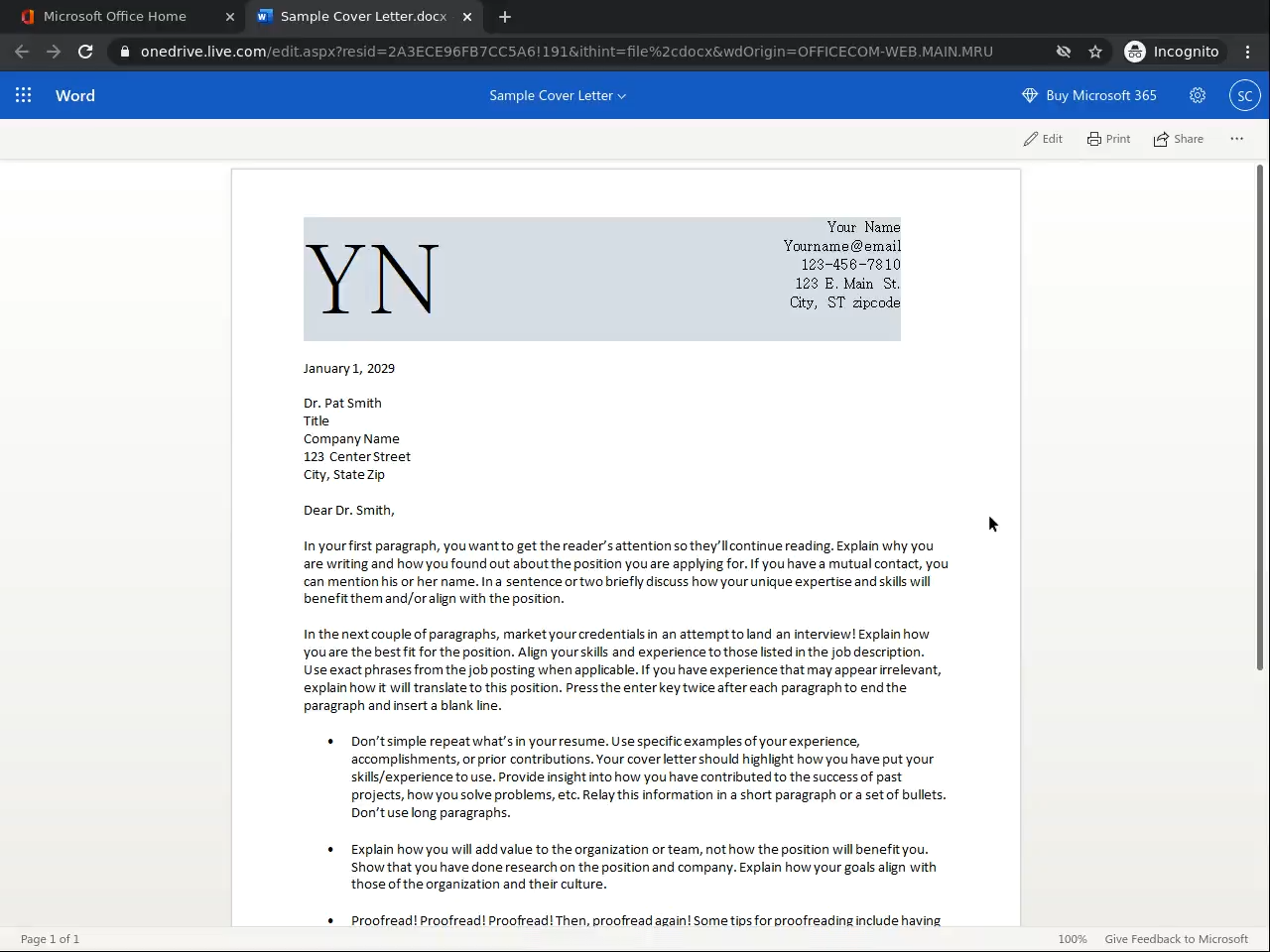The image size is (1270, 952).
Task: Click the Buy Microsoft 365 diamond icon
Action: [1030, 95]
